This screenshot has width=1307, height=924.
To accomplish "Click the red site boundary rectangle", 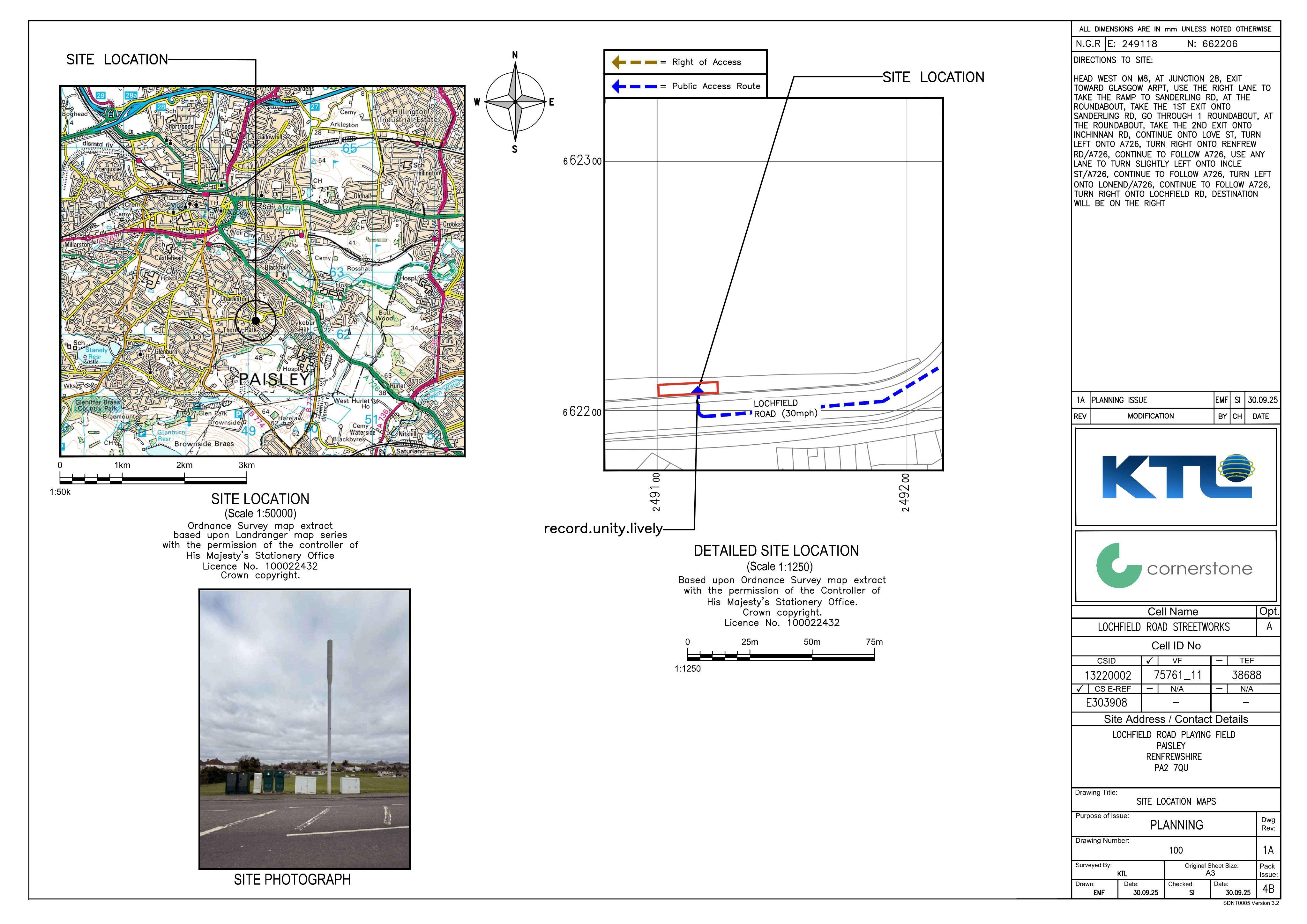I will [x=688, y=388].
